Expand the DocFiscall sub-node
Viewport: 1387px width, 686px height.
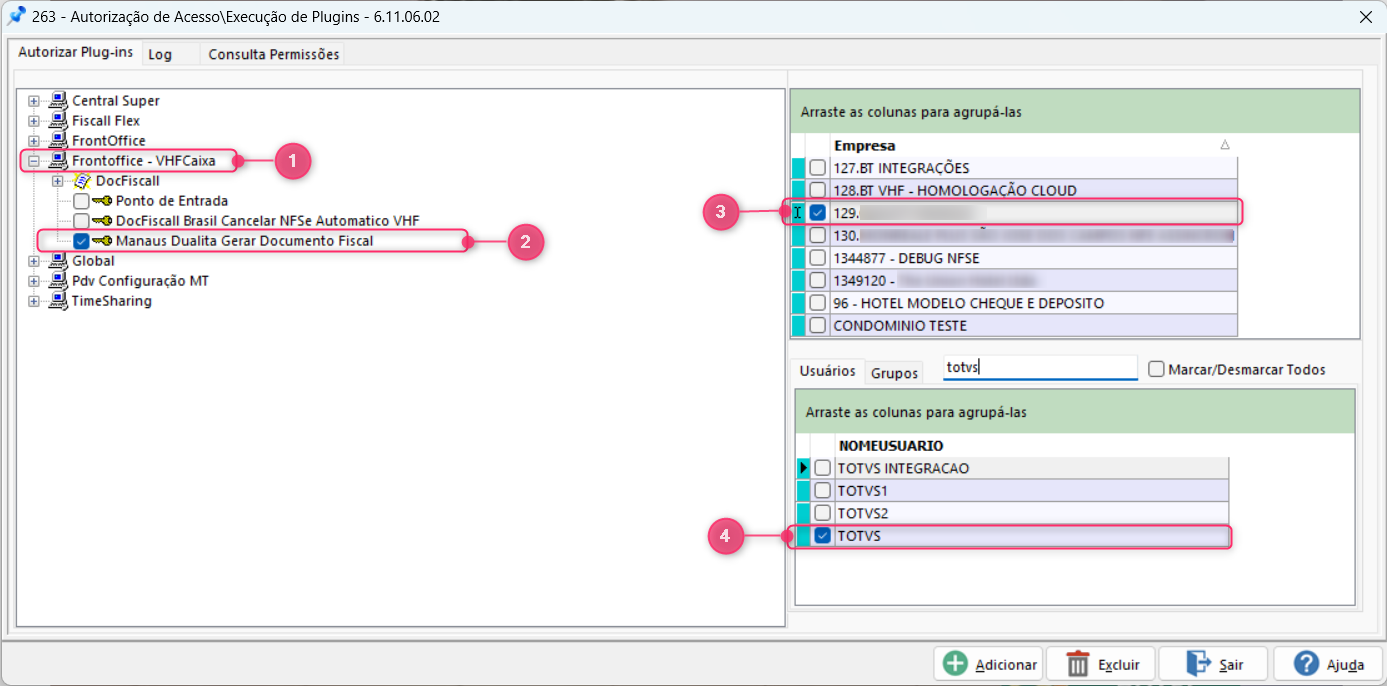coord(58,181)
